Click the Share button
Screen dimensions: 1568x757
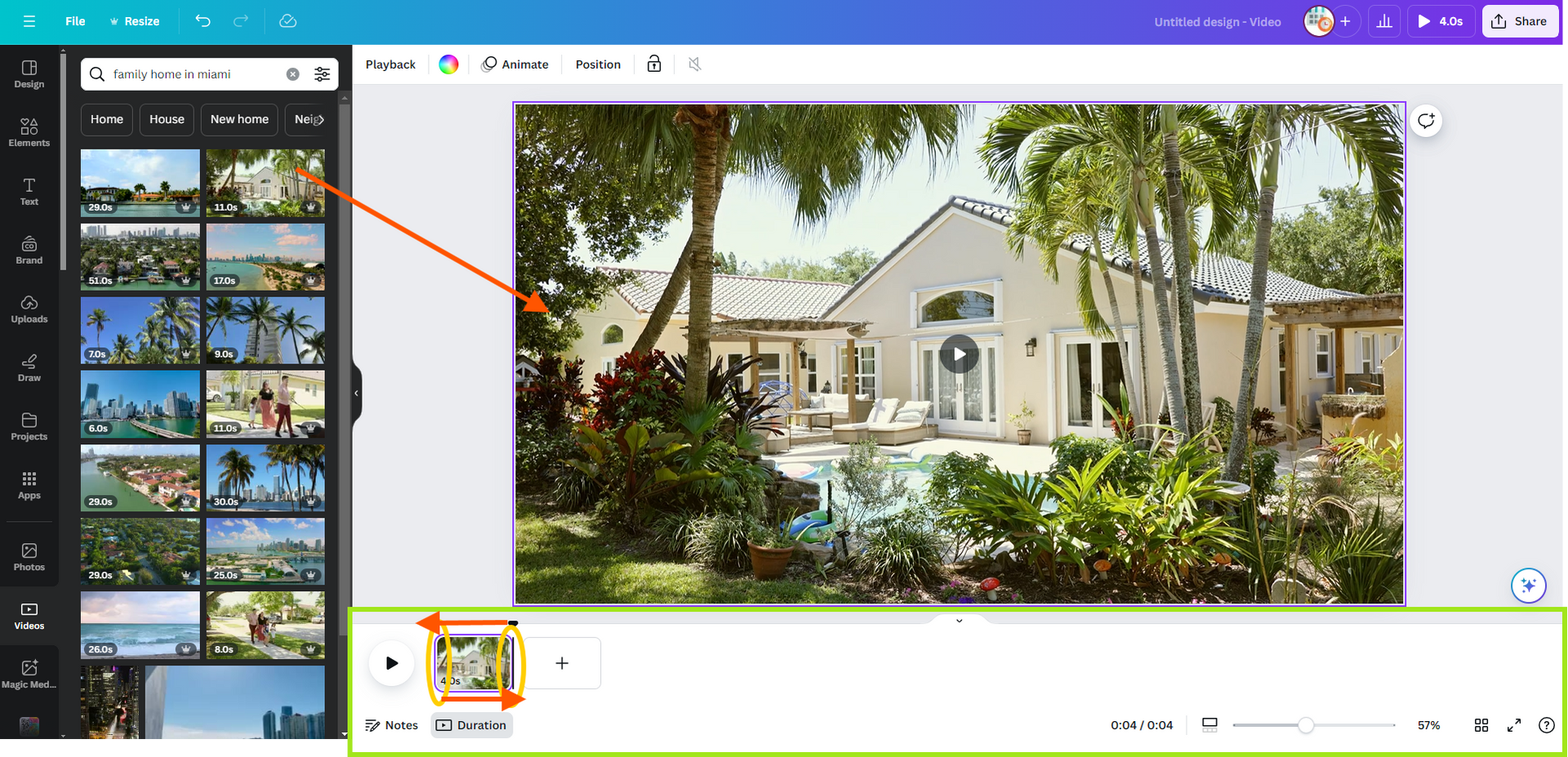point(1520,21)
